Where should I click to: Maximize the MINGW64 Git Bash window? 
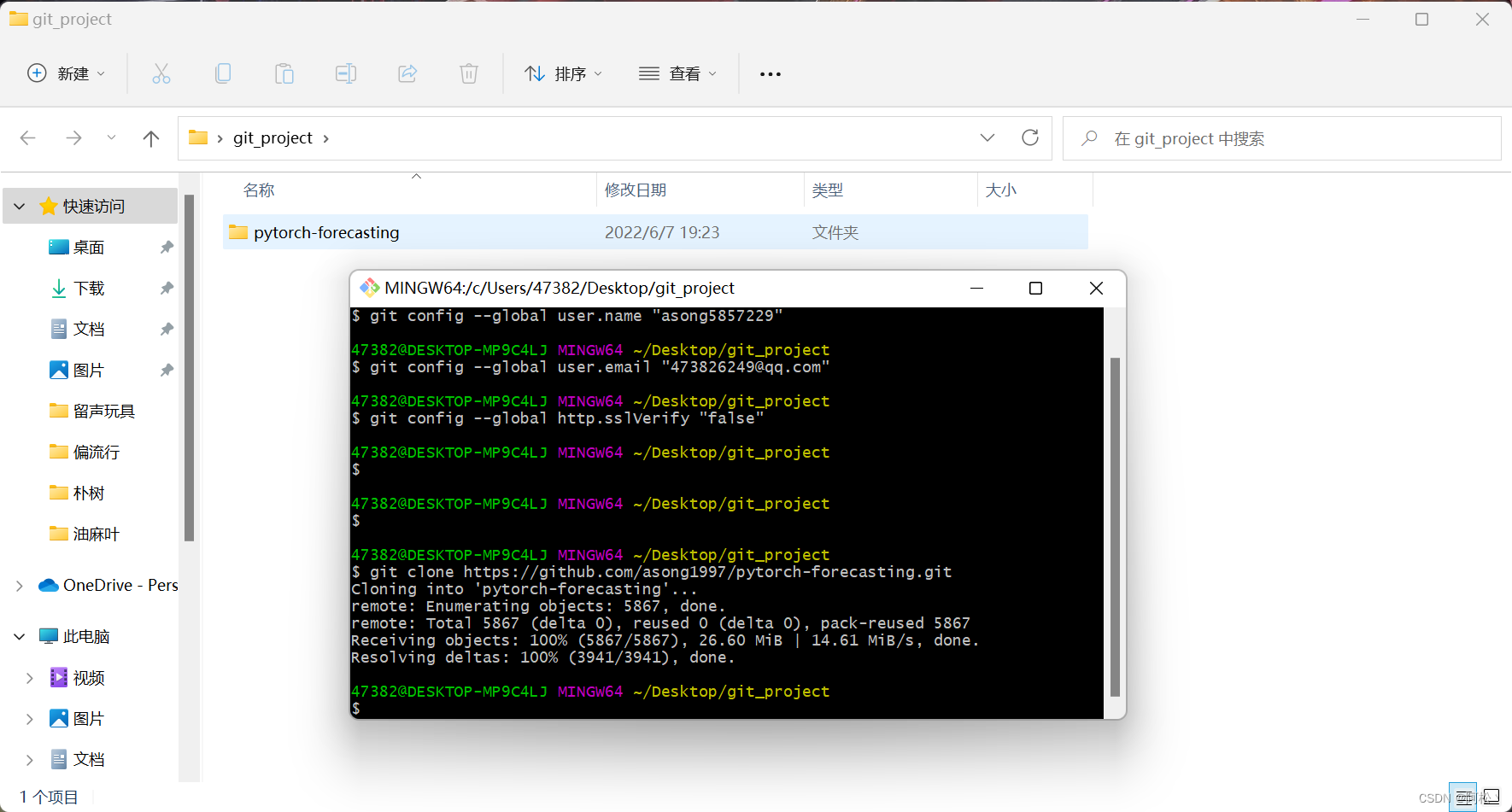1036,289
